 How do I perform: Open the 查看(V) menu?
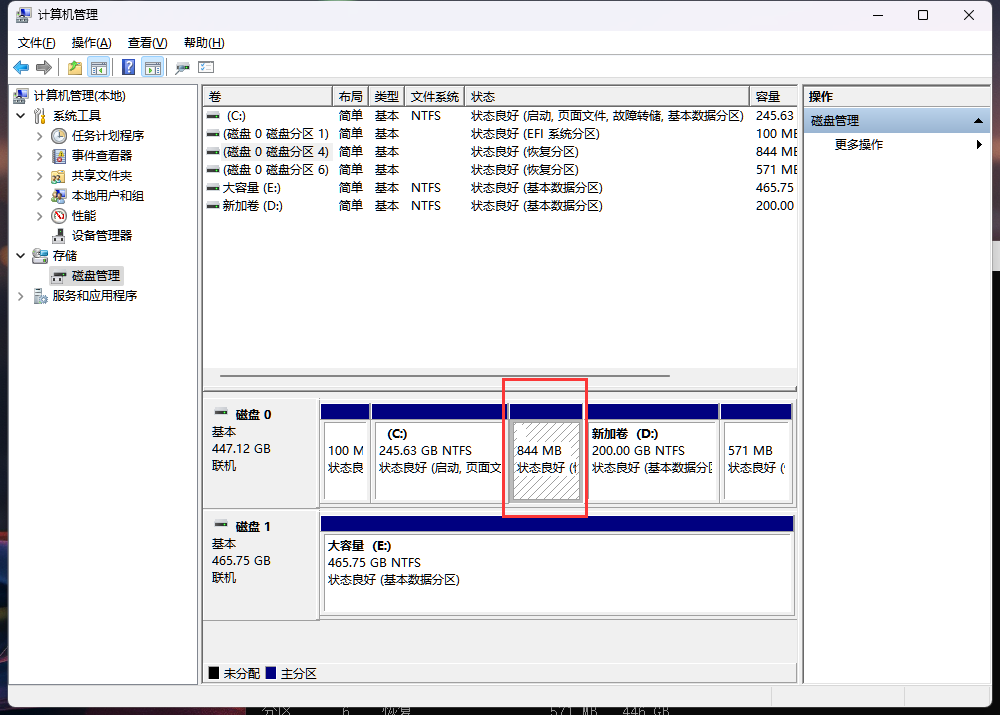click(147, 43)
